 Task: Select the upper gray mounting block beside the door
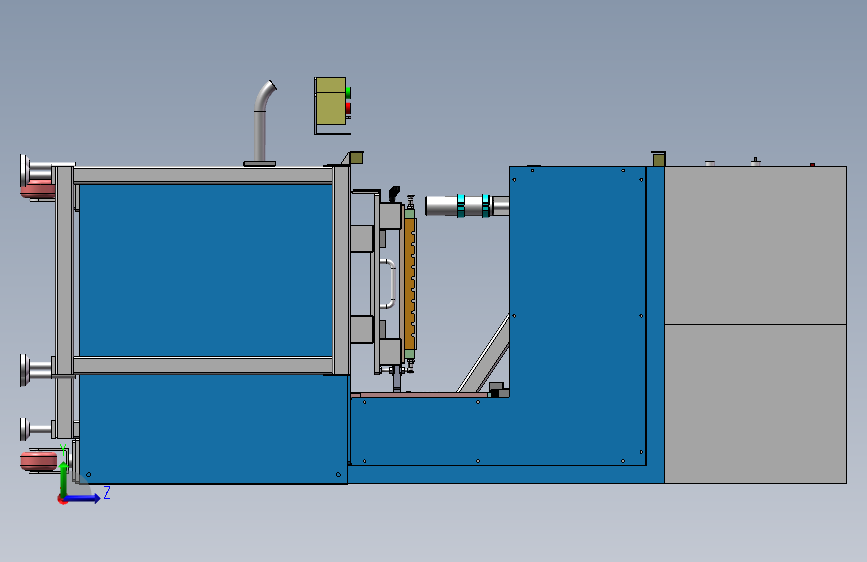click(362, 238)
